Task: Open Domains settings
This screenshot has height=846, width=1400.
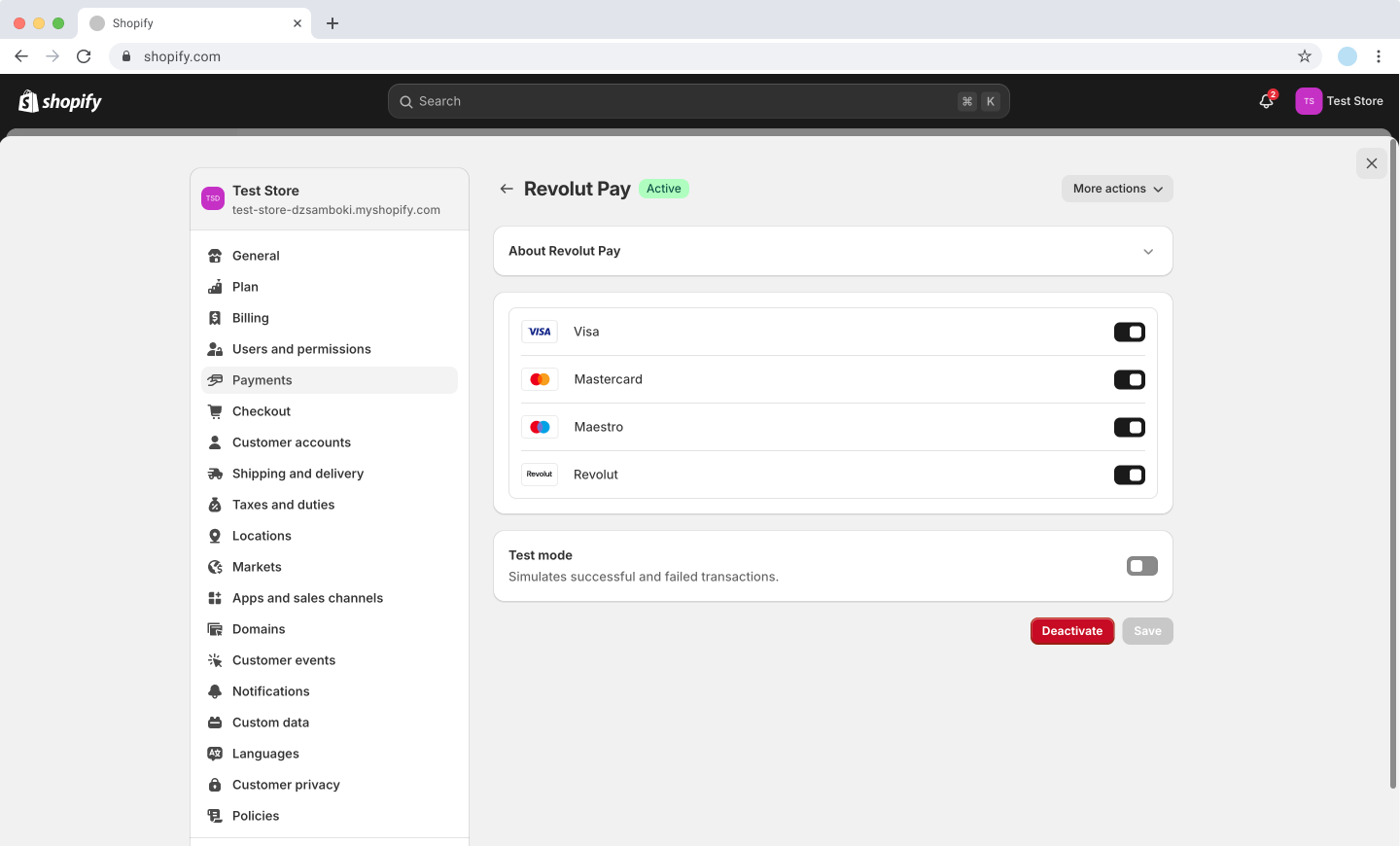Action: pos(330,629)
